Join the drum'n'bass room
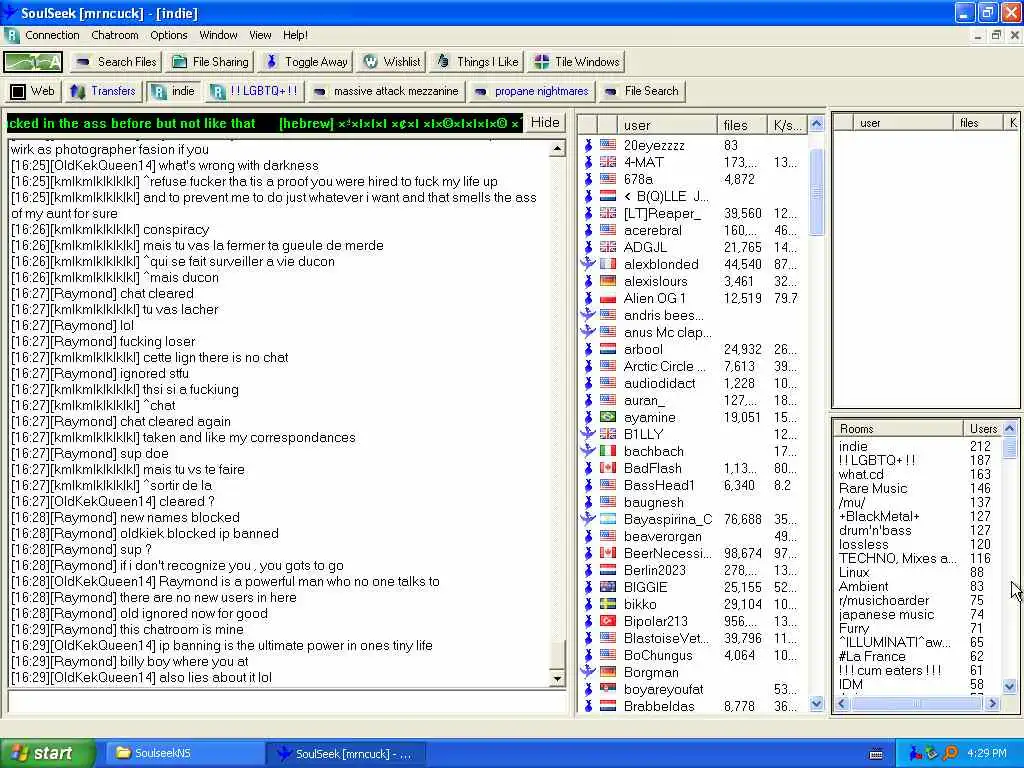Viewport: 1024px width, 768px height. click(874, 530)
